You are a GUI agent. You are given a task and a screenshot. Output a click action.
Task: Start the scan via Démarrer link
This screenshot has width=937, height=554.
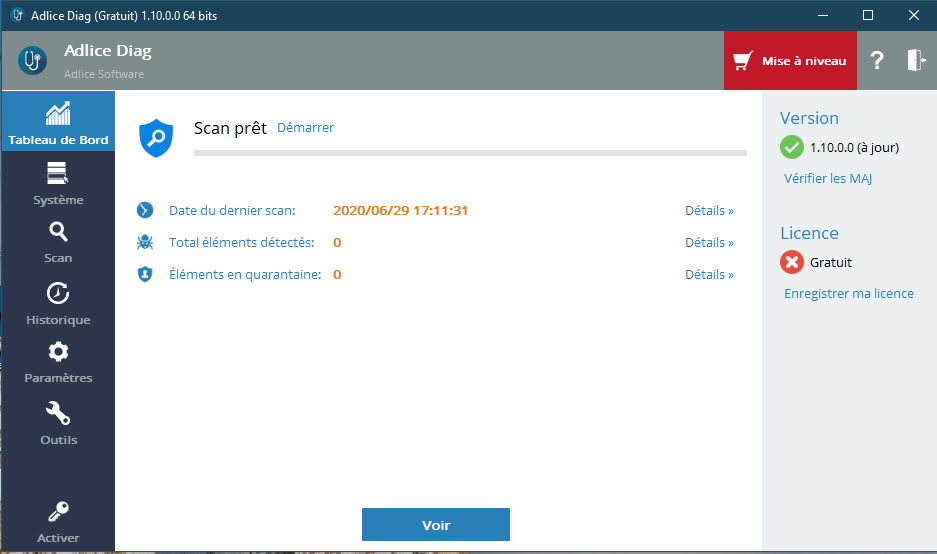(x=305, y=127)
